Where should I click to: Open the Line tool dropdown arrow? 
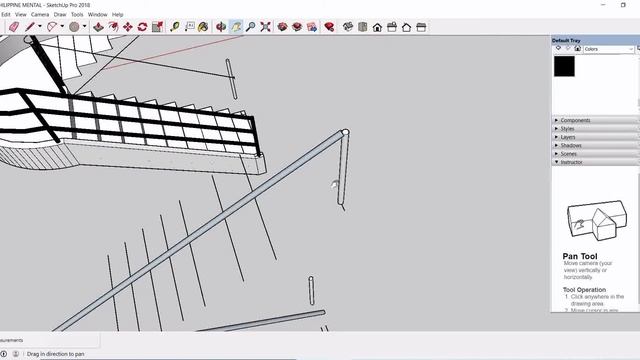tap(40, 27)
